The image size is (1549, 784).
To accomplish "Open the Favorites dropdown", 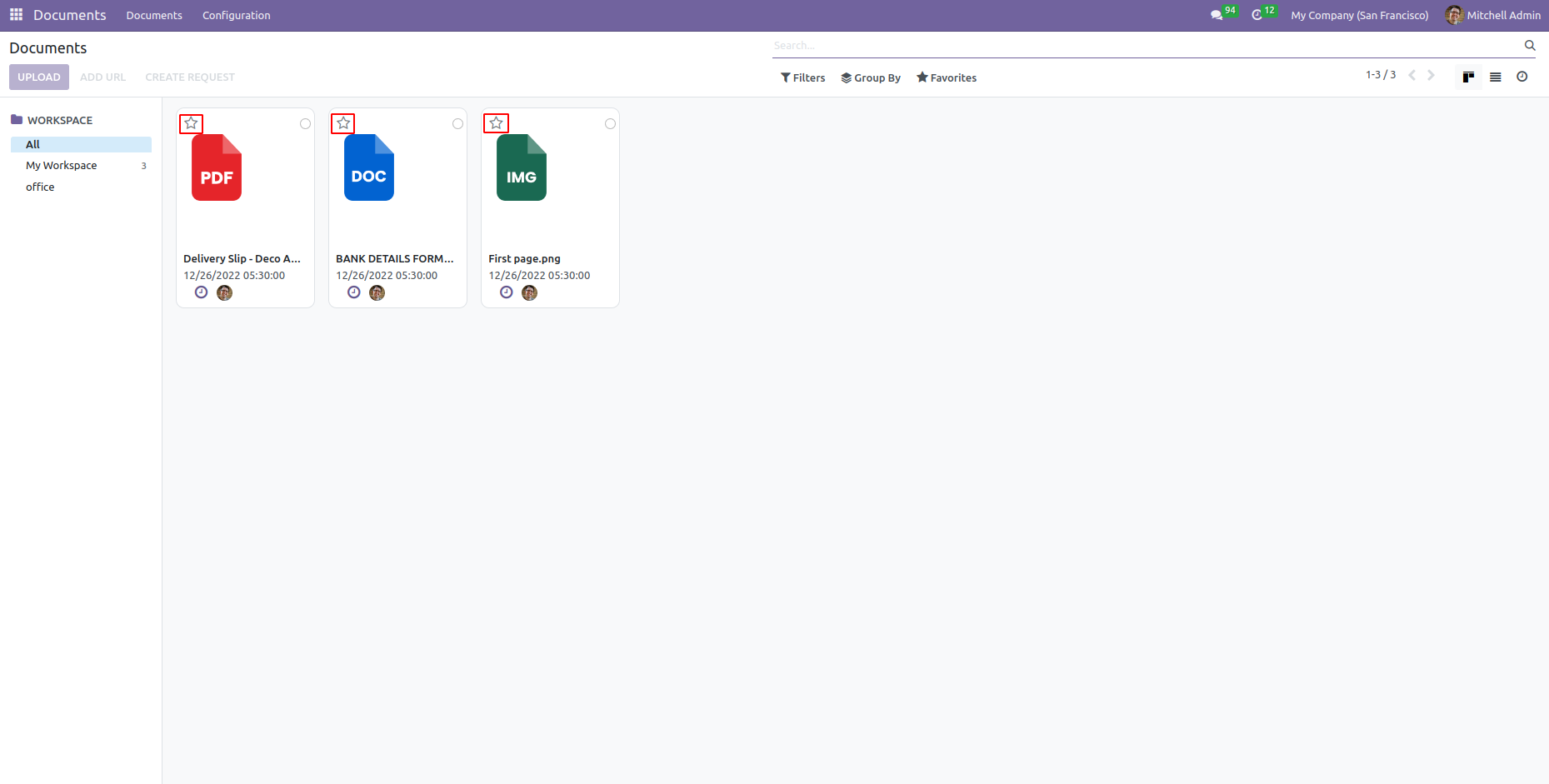I will pyautogui.click(x=947, y=77).
